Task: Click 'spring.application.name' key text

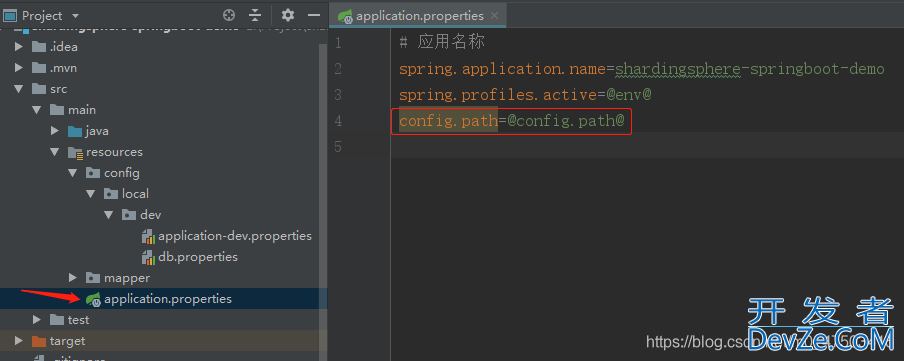Action: tap(501, 69)
